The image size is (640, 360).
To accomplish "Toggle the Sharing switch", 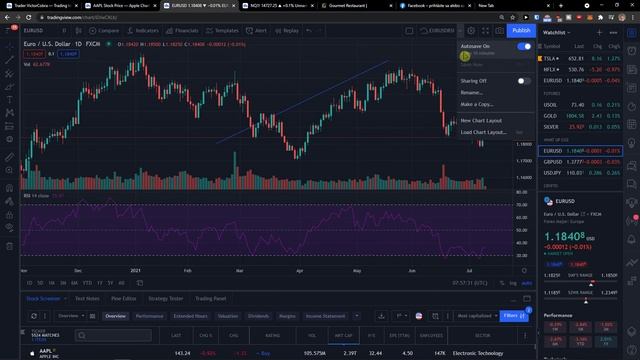I will 524,81.
